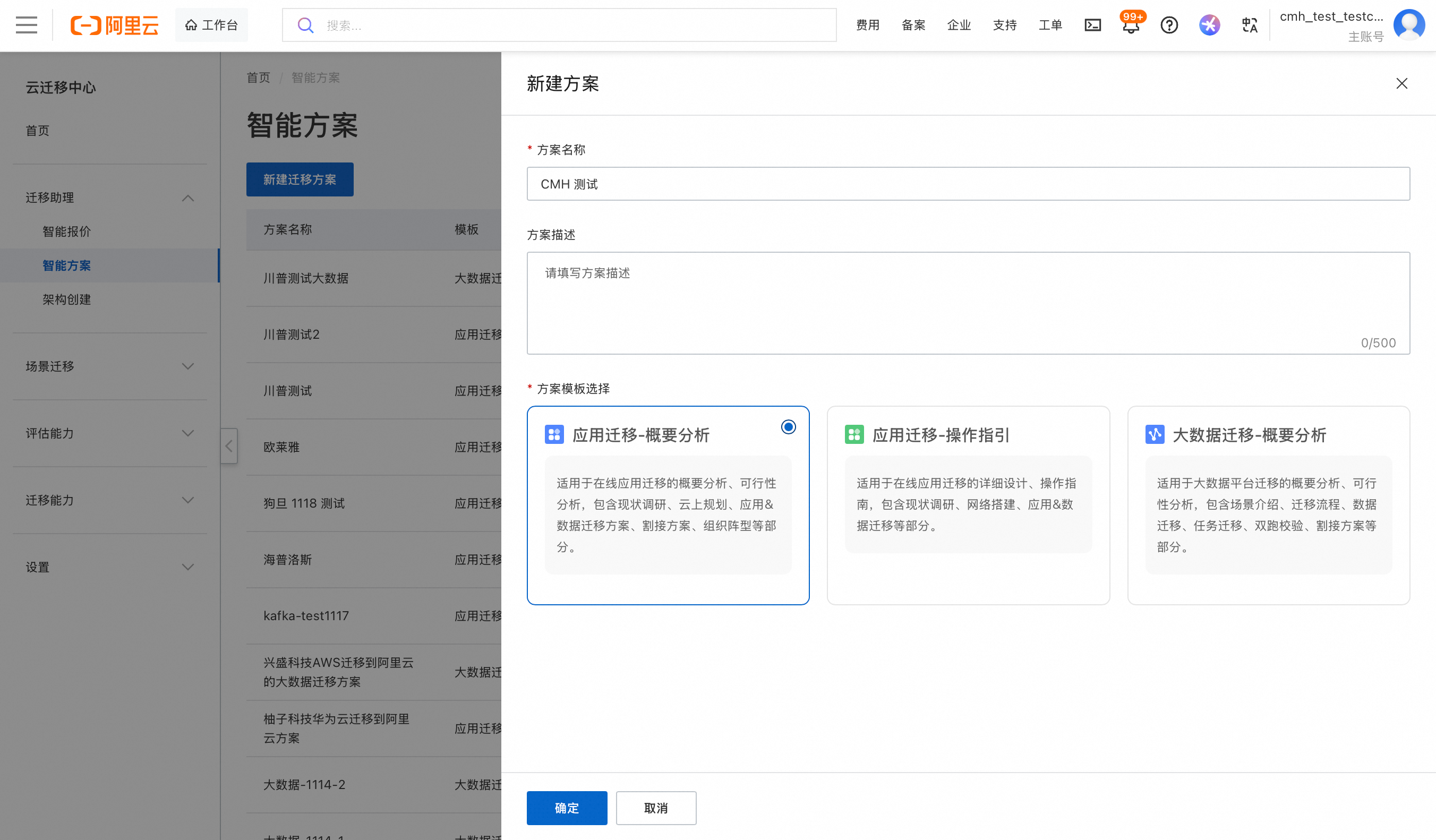Viewport: 1436px width, 840px height.
Task: Open 架构创建 in the sidebar
Action: point(67,299)
